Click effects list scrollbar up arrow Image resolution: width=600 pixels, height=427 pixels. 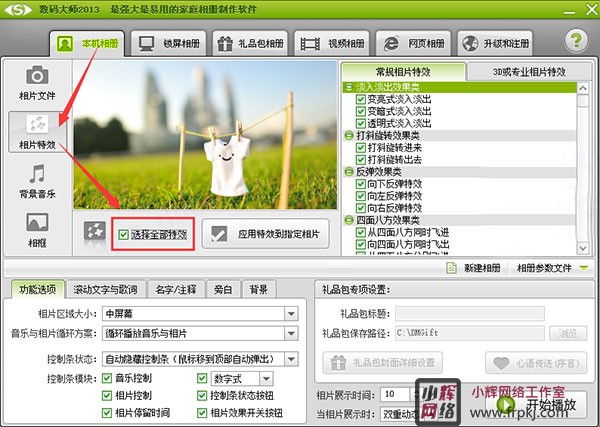tap(583, 88)
